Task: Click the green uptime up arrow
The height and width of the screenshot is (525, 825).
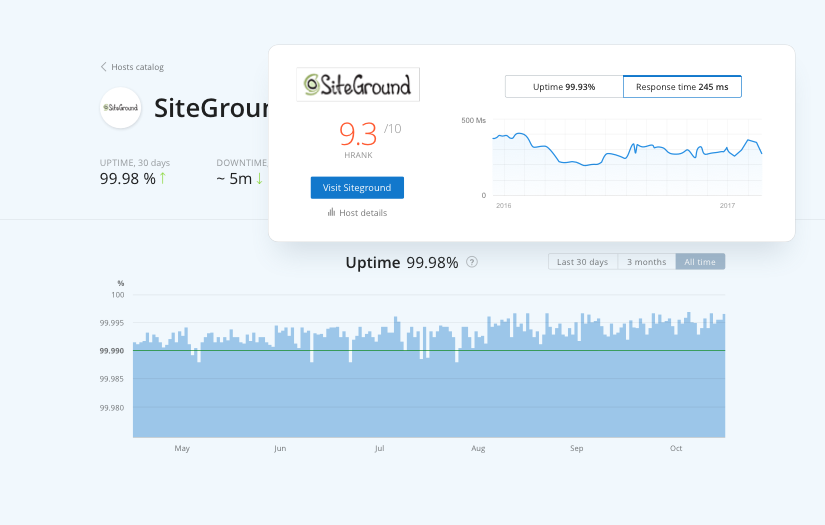Action: (x=163, y=178)
